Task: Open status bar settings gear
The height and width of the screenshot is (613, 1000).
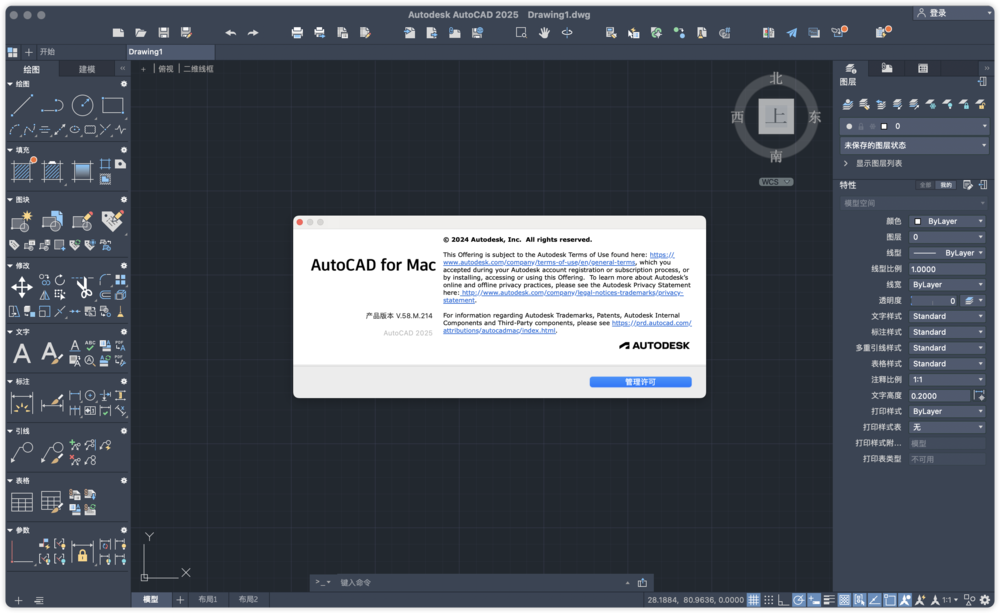Action: tap(985, 600)
